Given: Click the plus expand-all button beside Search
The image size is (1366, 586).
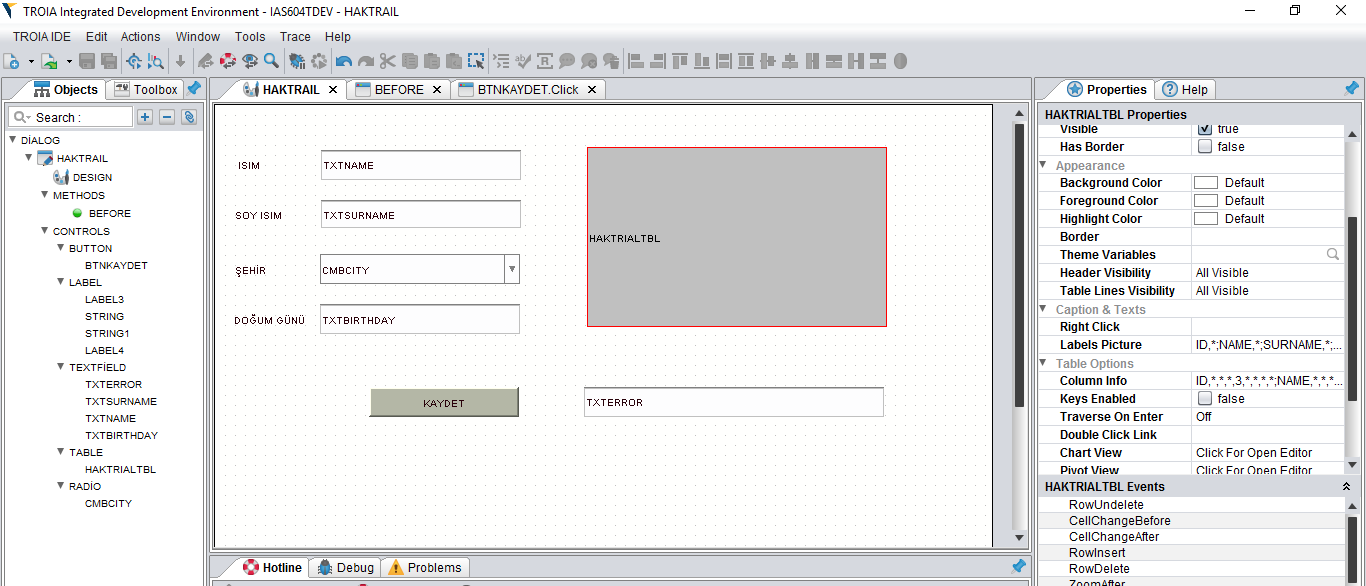Looking at the screenshot, I should [x=145, y=117].
